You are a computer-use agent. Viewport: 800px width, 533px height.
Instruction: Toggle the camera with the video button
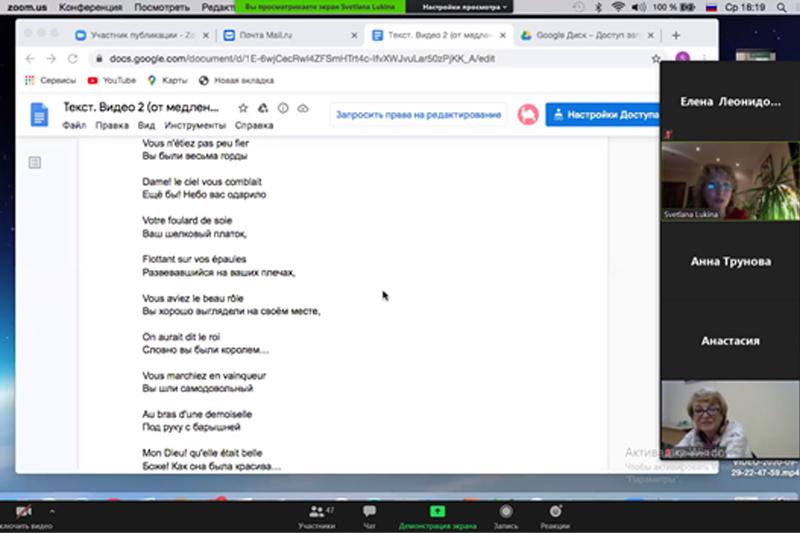point(22,514)
